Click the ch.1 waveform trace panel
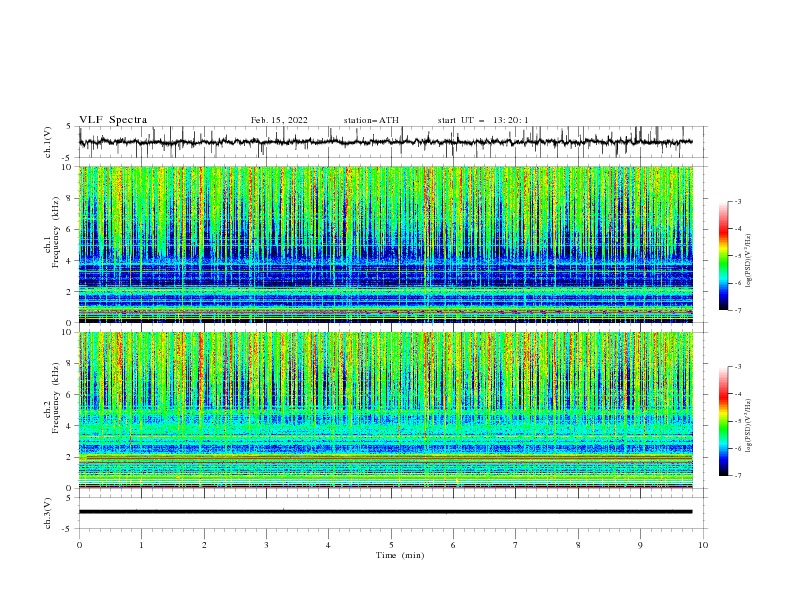The height and width of the screenshot is (612, 792). (x=393, y=142)
